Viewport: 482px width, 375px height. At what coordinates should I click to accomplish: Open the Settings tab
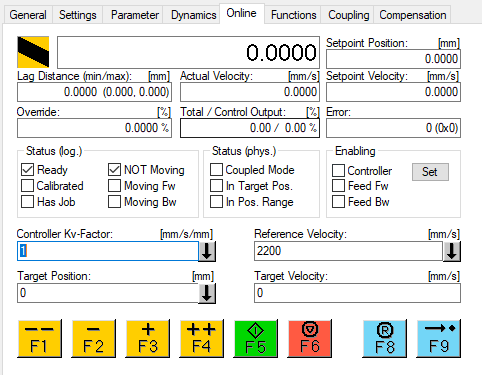(78, 15)
